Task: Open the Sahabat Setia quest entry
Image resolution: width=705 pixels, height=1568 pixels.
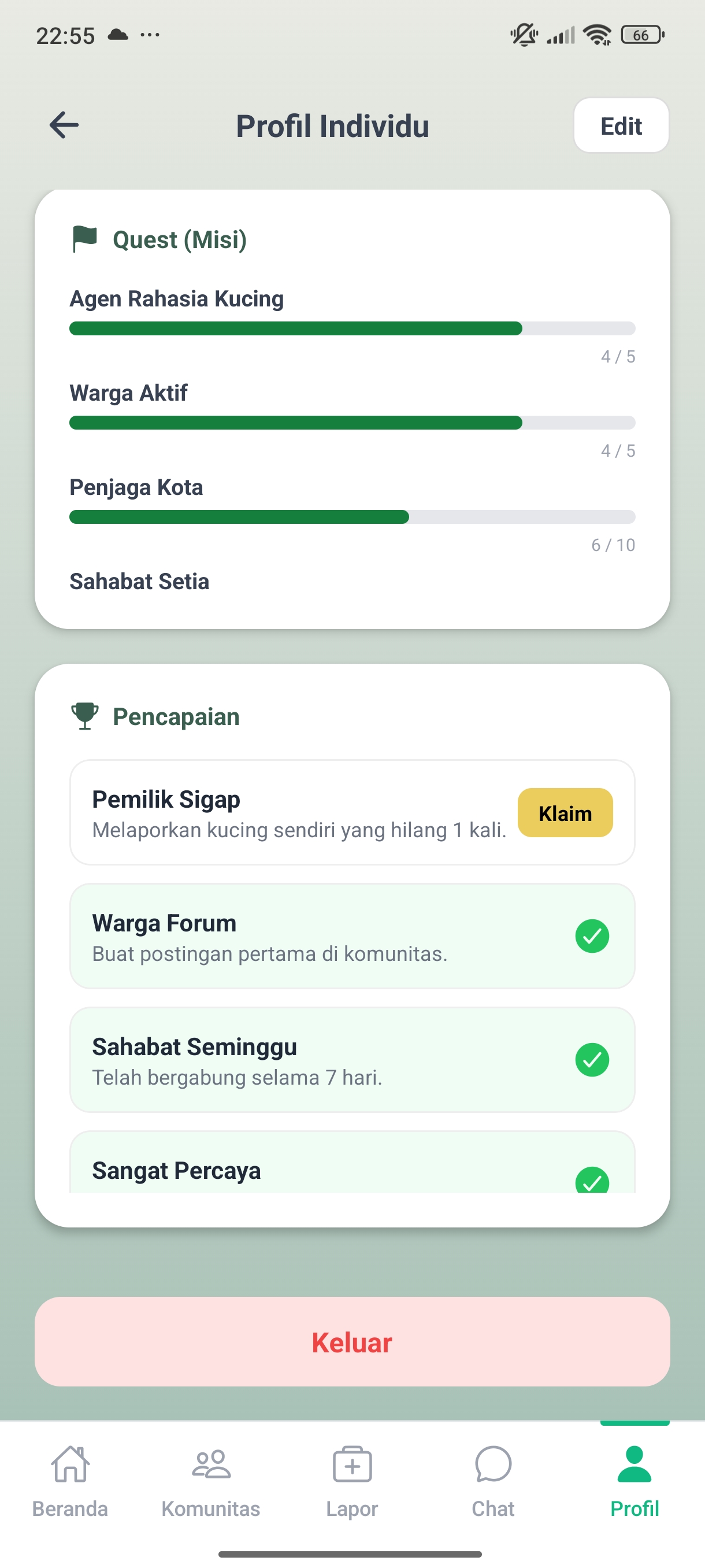Action: [x=139, y=581]
